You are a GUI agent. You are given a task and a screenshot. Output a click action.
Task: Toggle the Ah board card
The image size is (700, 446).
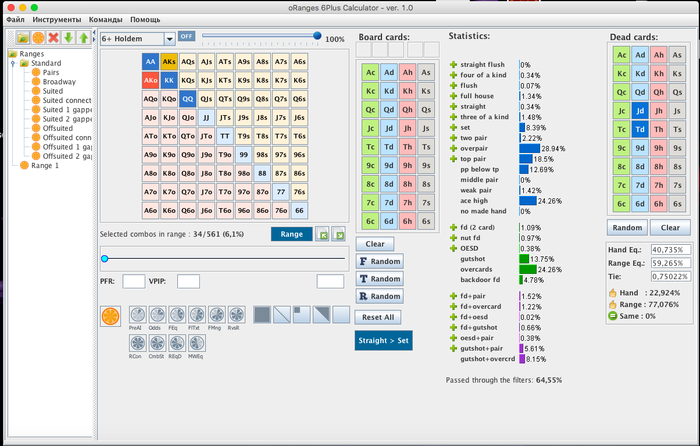pyautogui.click(x=408, y=72)
